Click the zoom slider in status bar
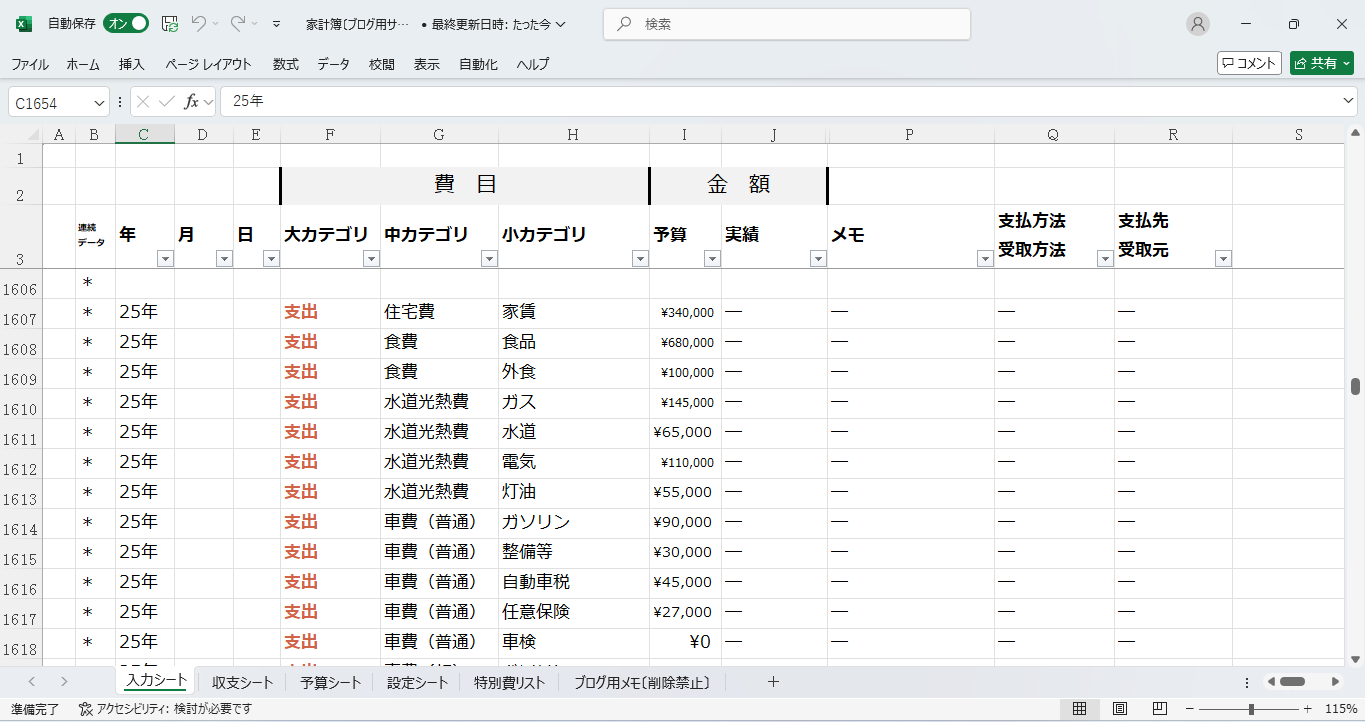The height and width of the screenshot is (722, 1365). pos(1250,709)
